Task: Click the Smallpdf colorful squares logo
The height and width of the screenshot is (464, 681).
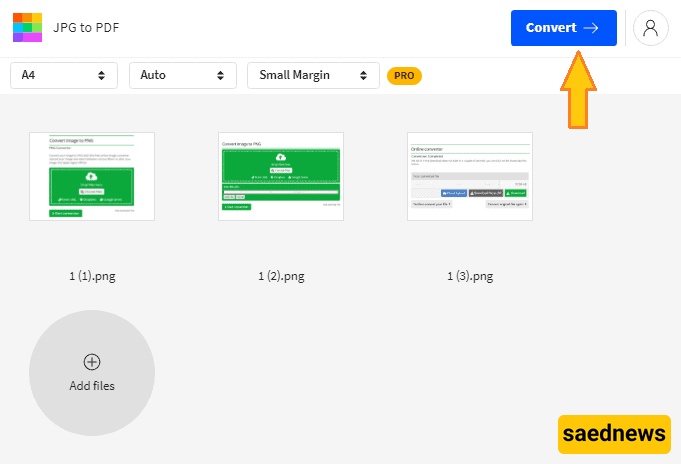Action: pyautogui.click(x=27, y=27)
